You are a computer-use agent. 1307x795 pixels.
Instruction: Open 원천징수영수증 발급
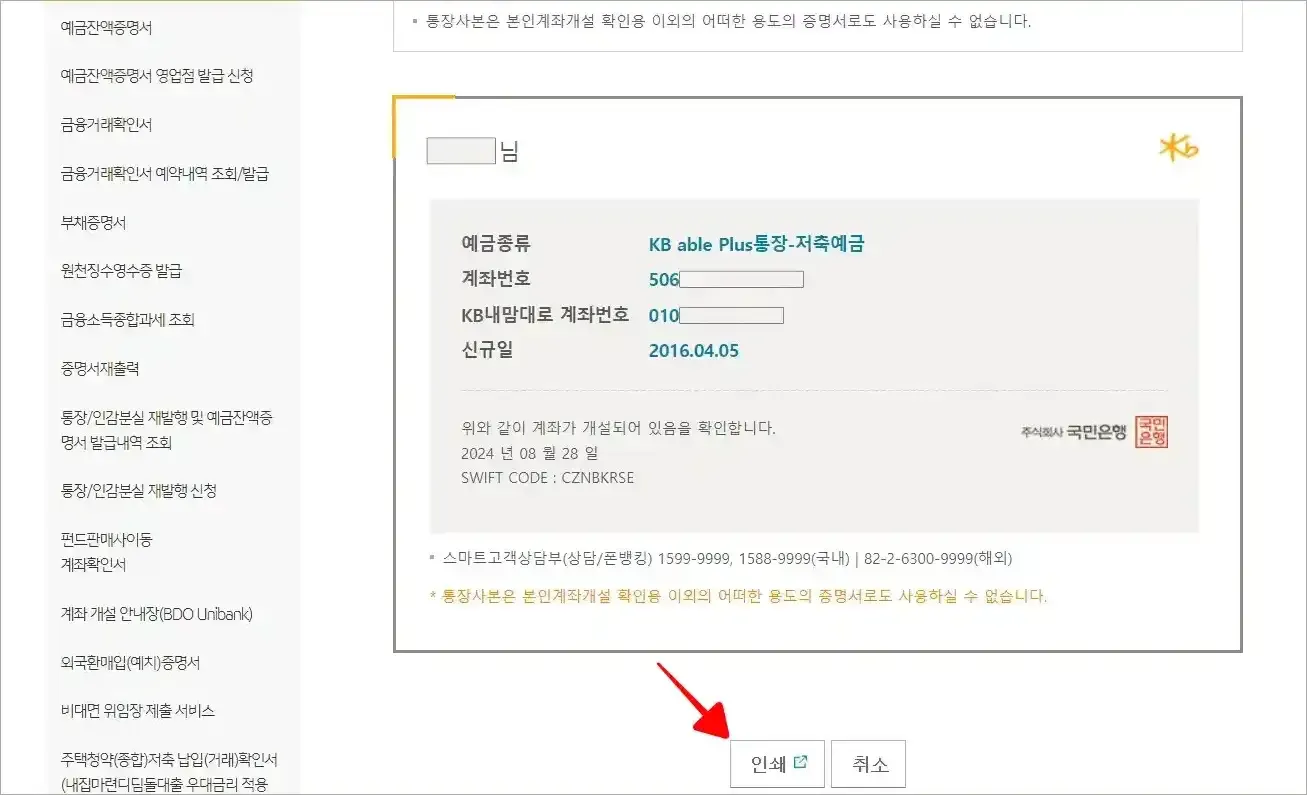(x=121, y=271)
